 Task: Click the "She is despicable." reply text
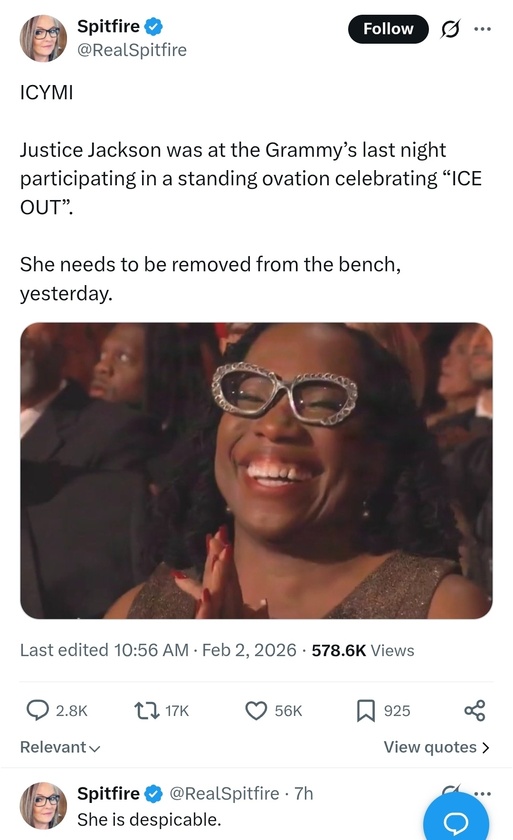[149, 820]
